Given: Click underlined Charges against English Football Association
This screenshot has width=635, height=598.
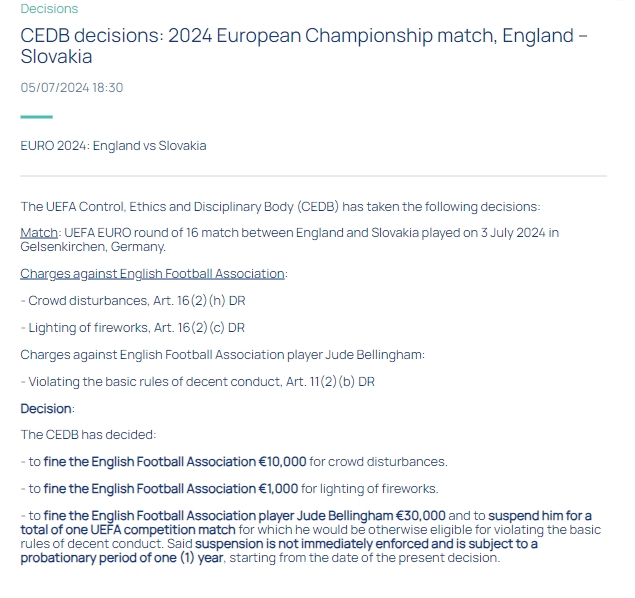Looking at the screenshot, I should (x=153, y=273).
